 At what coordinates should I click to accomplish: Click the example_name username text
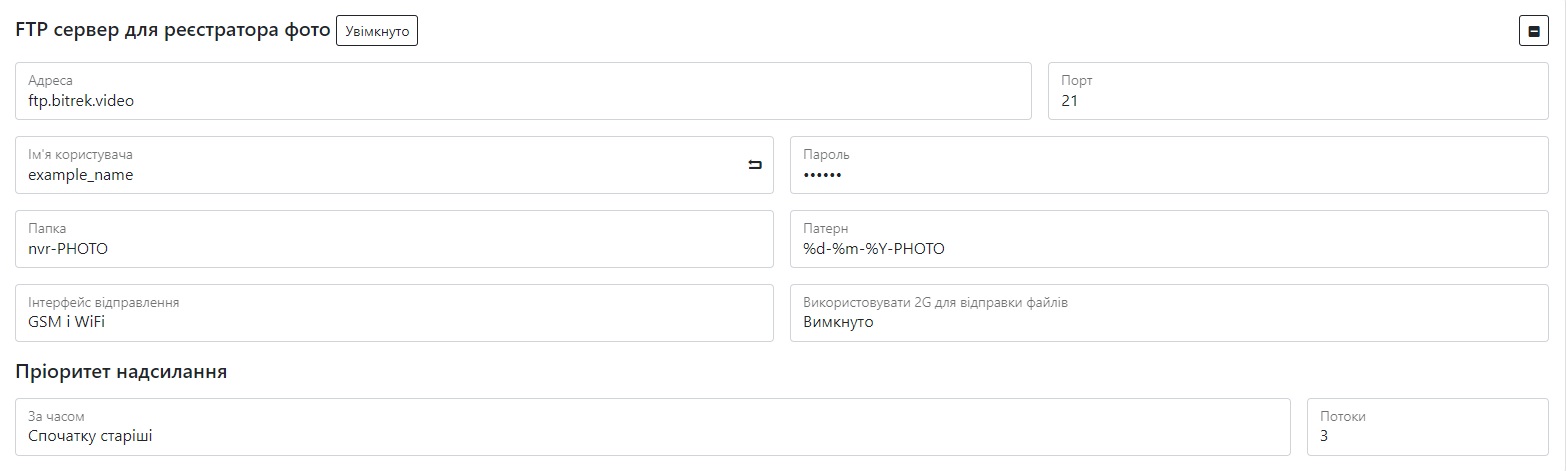point(81,175)
